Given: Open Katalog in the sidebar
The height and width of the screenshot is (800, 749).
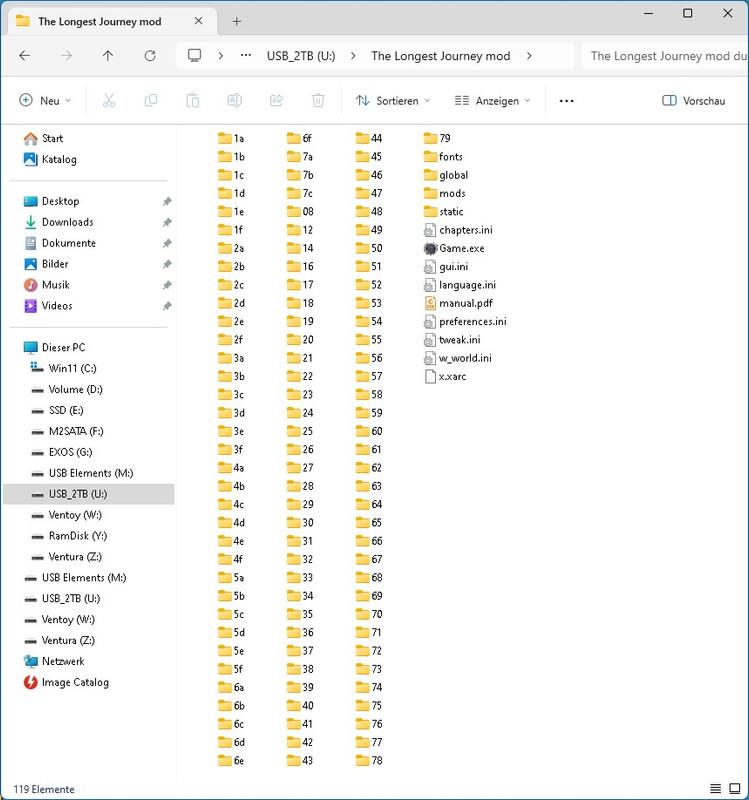Looking at the screenshot, I should pyautogui.click(x=50, y=159).
